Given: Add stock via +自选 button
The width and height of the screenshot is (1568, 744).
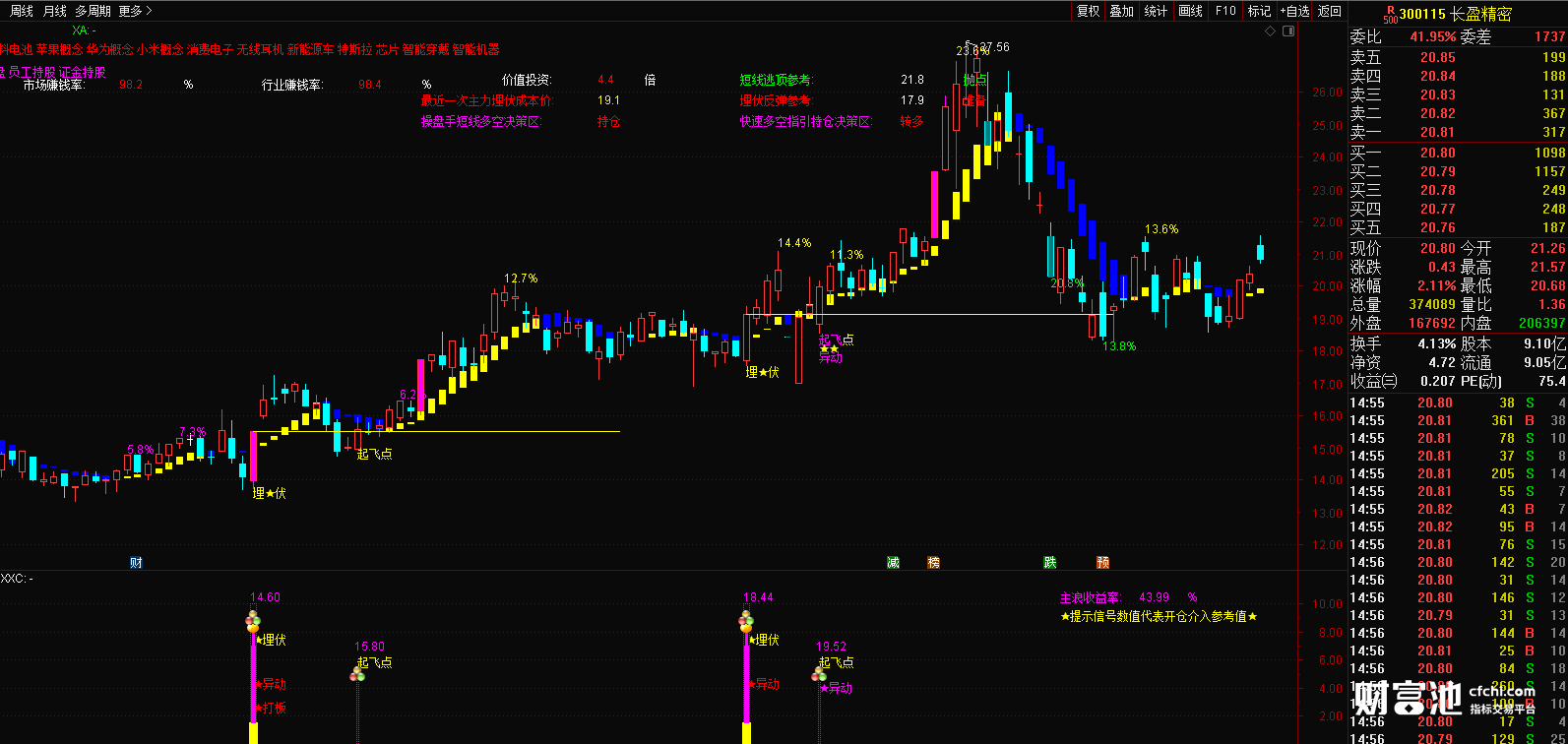Looking at the screenshot, I should pos(1294,11).
